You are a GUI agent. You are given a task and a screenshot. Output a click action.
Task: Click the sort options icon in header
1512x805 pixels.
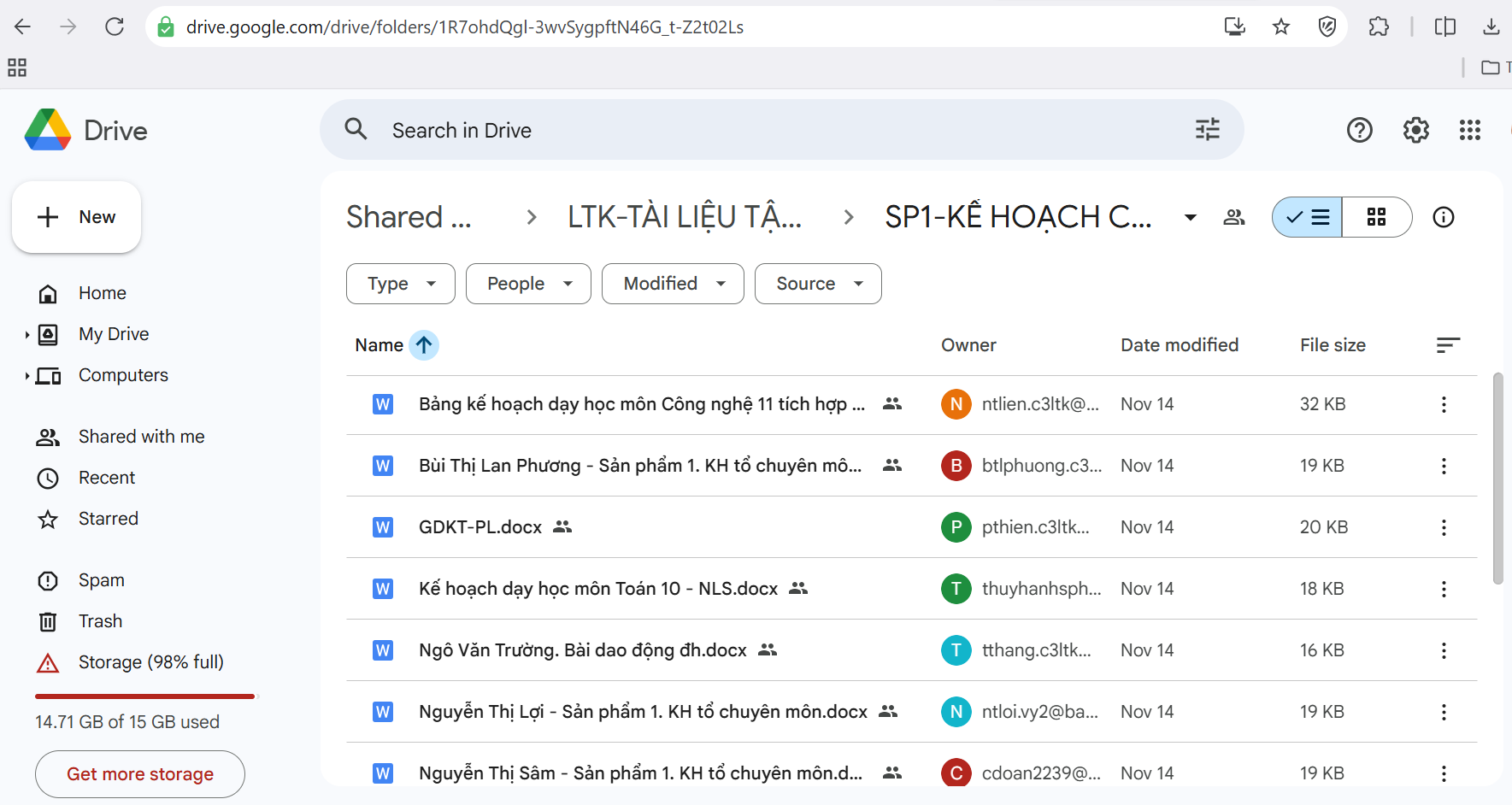click(1447, 345)
